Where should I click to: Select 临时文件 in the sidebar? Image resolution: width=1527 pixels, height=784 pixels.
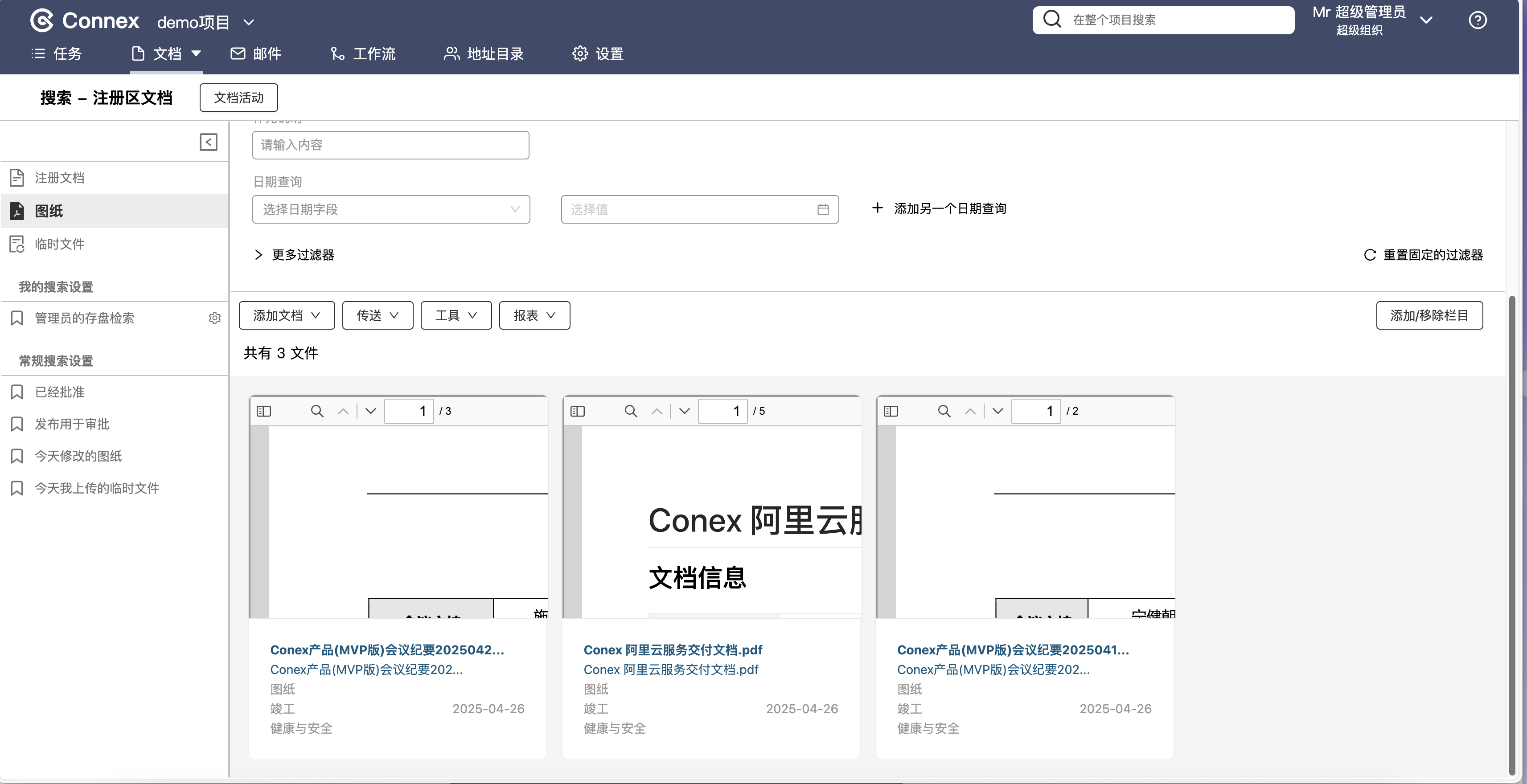click(59, 244)
